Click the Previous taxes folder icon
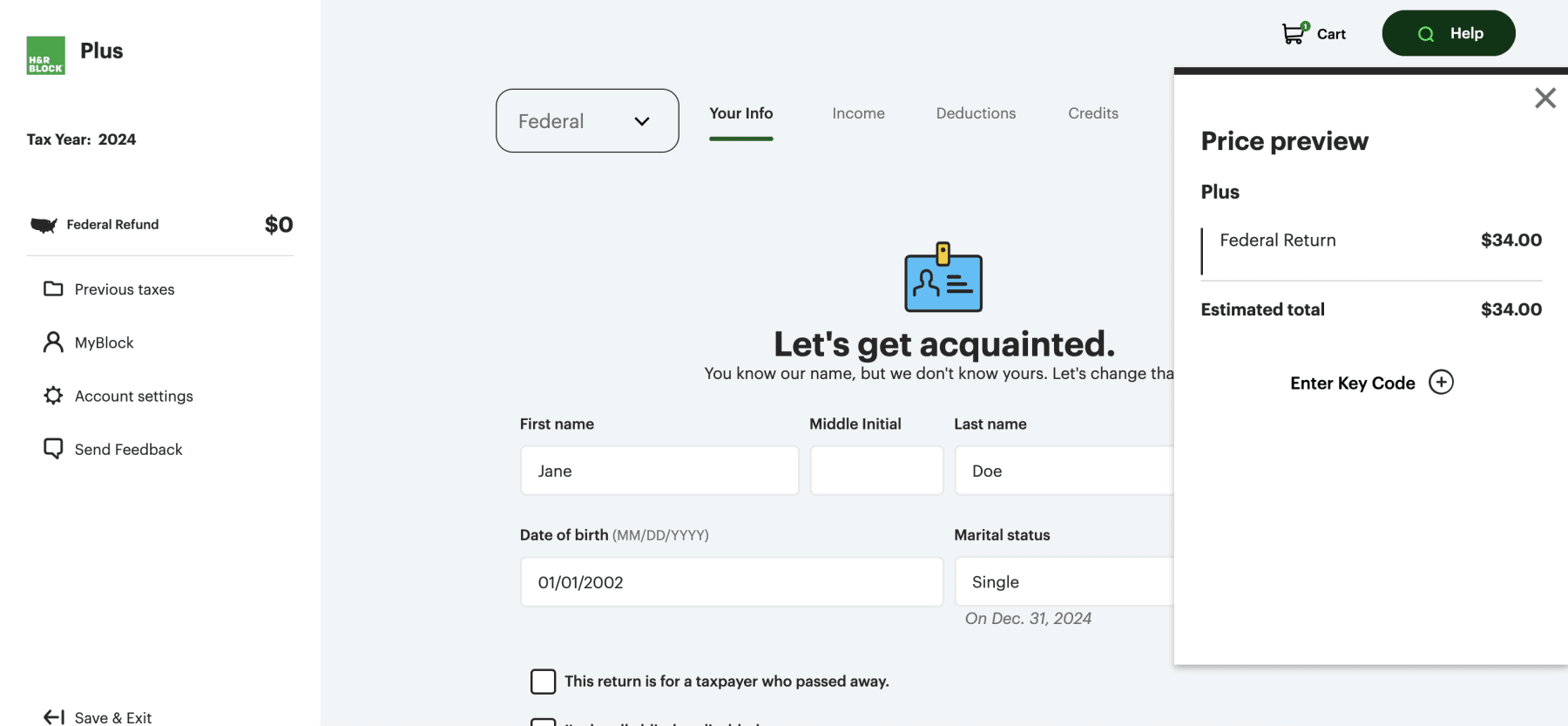The image size is (1568, 726). pyautogui.click(x=53, y=288)
